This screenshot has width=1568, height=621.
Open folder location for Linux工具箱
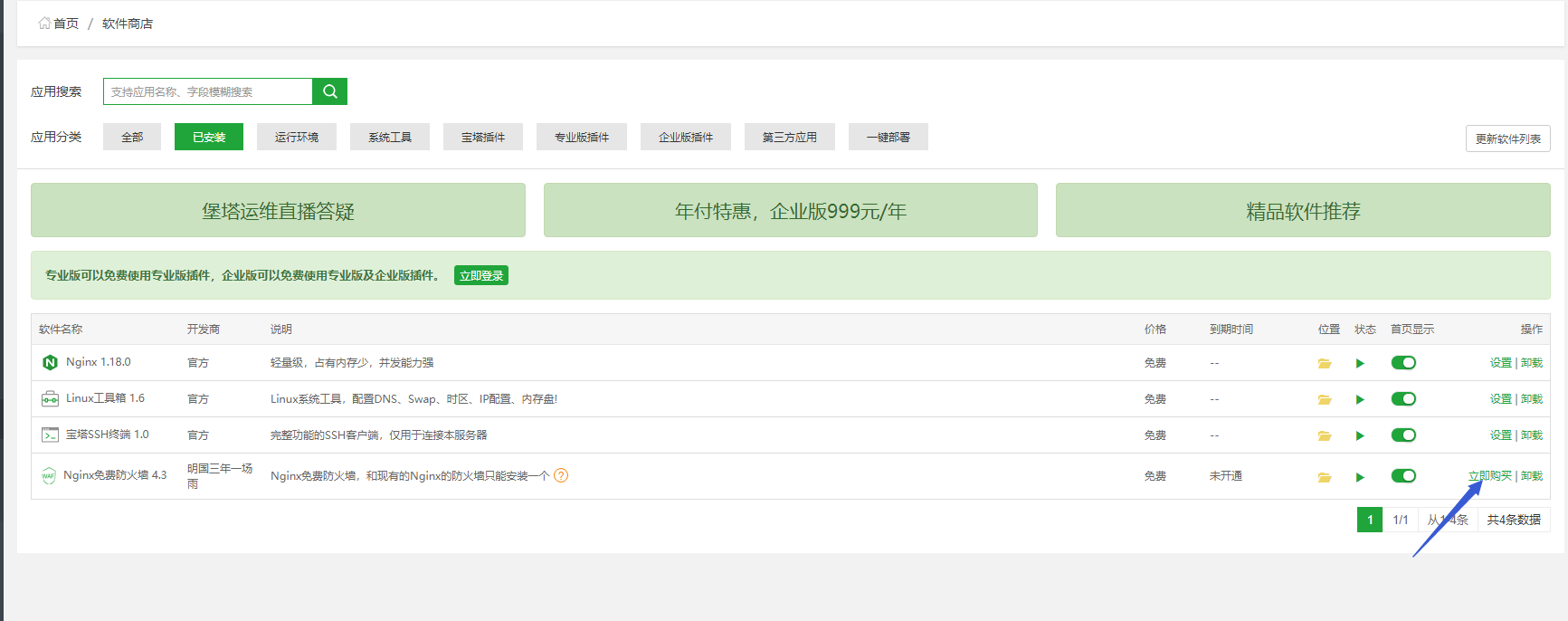tap(1325, 400)
